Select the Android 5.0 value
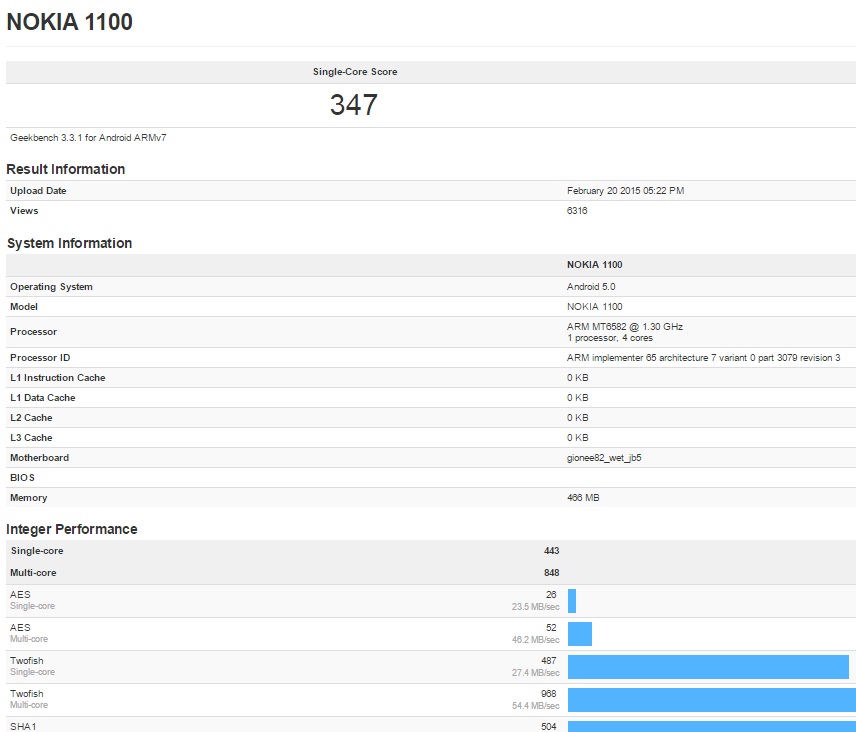Image resolution: width=856 pixels, height=732 pixels. pos(591,287)
